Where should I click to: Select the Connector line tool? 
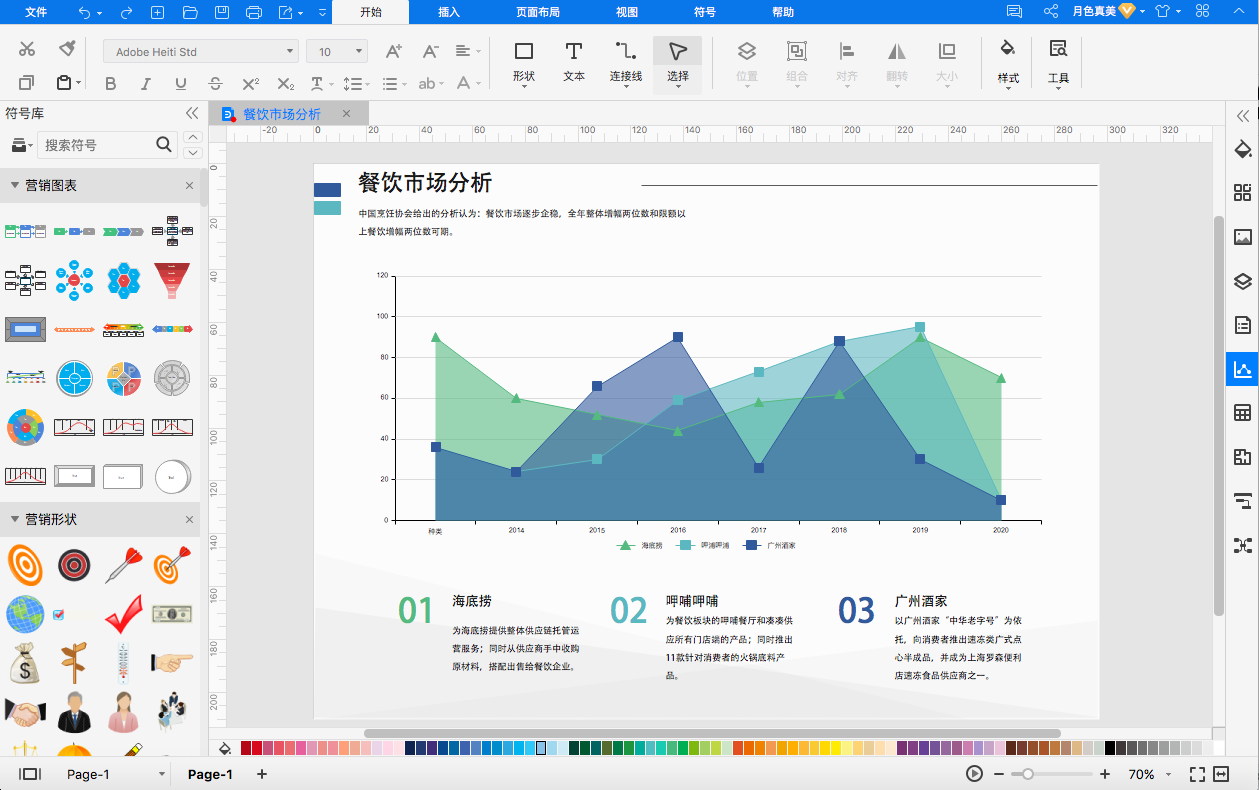pyautogui.click(x=626, y=61)
